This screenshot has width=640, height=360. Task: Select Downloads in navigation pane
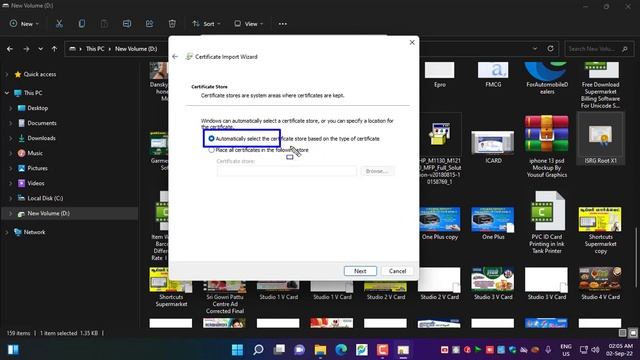click(41, 138)
